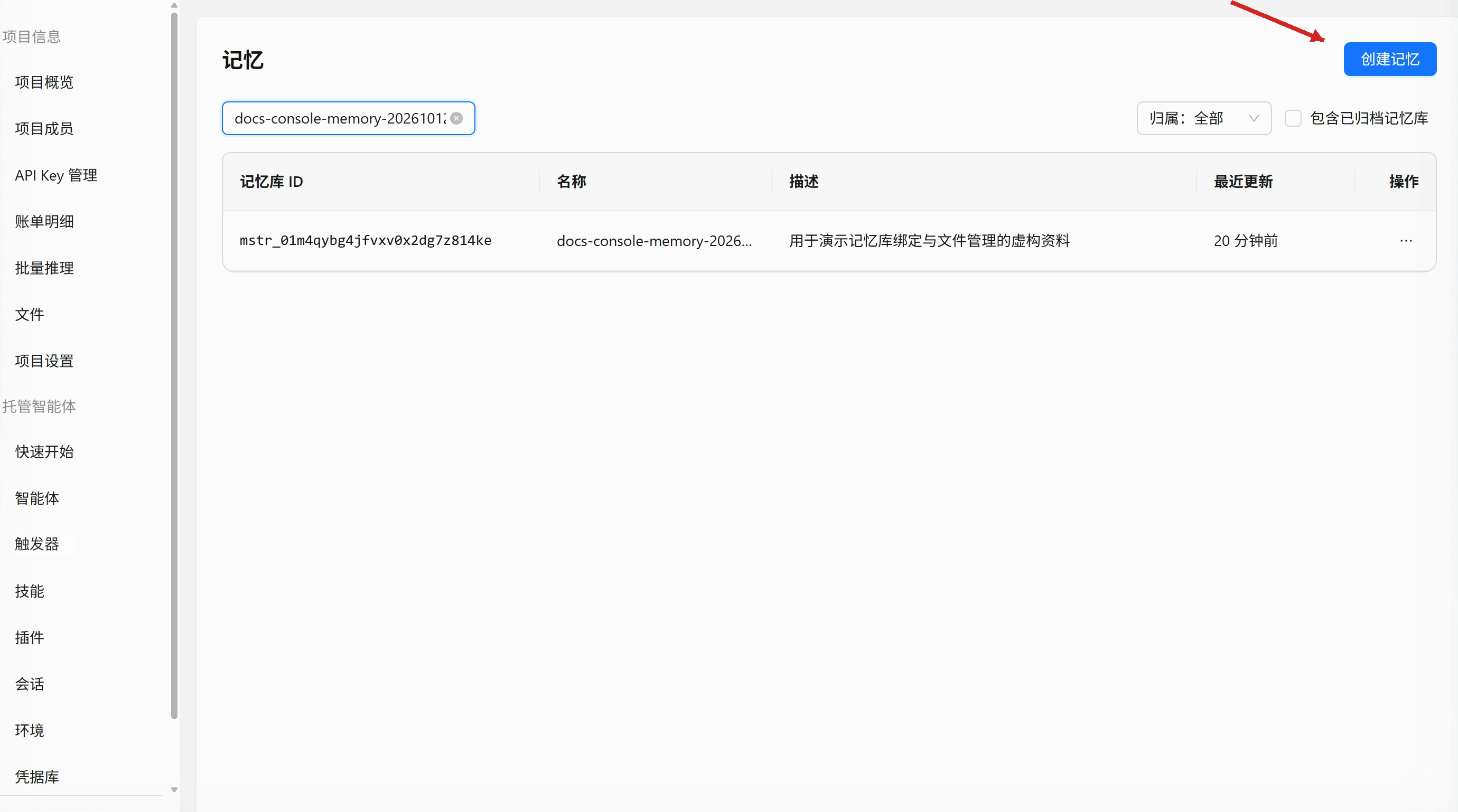Open 批量推理 sidebar item
1458x812 pixels.
pyautogui.click(x=44, y=268)
